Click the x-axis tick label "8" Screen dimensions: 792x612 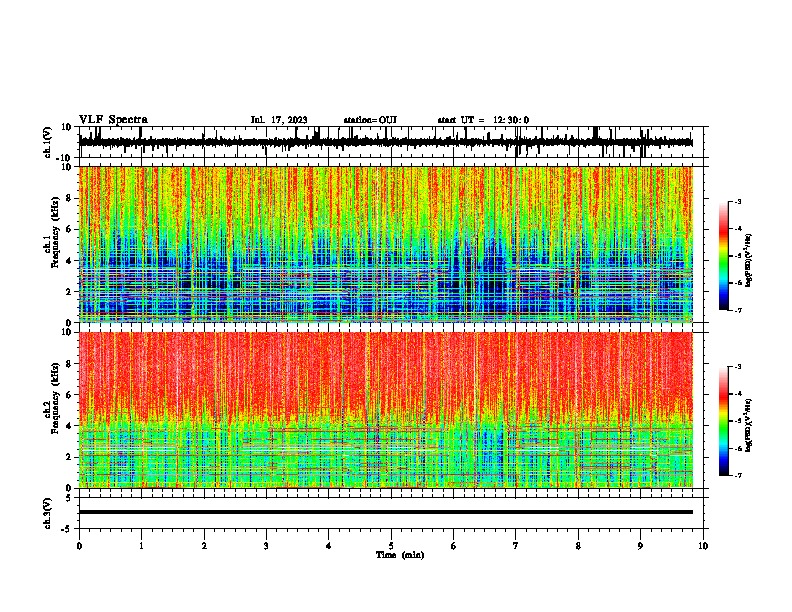pos(578,546)
